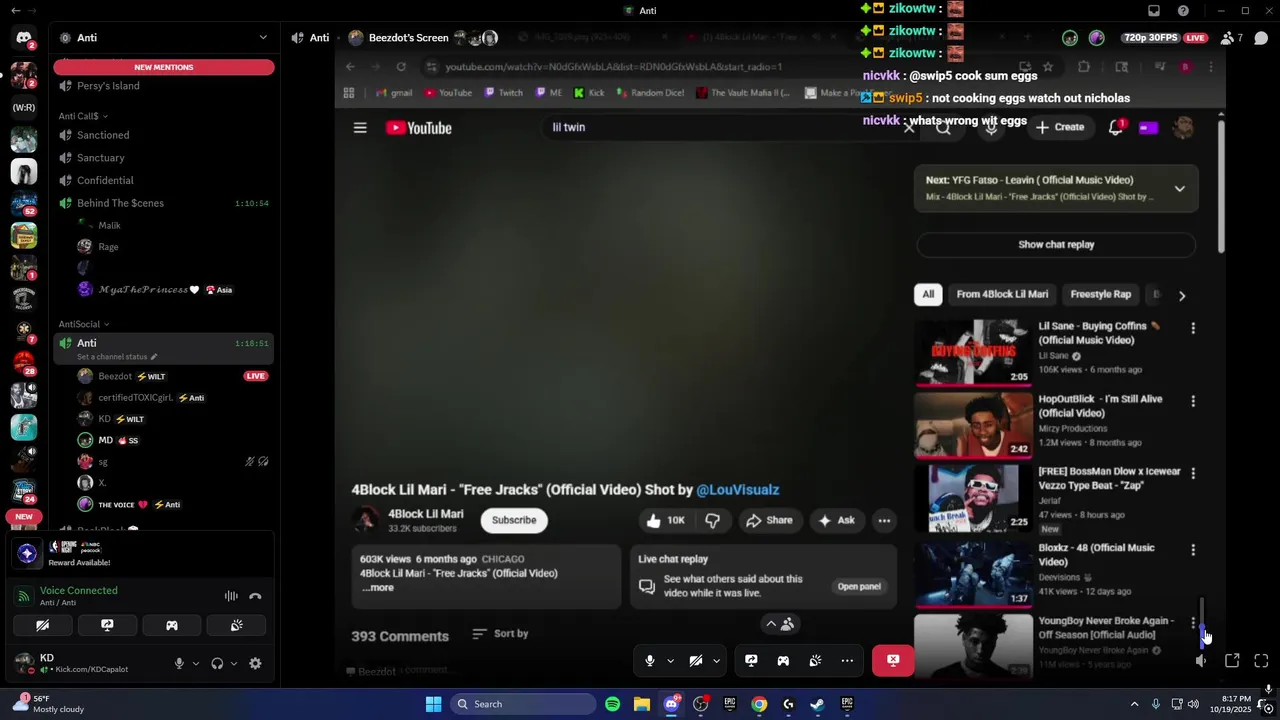Click stream overlay share screen icon

(751, 661)
